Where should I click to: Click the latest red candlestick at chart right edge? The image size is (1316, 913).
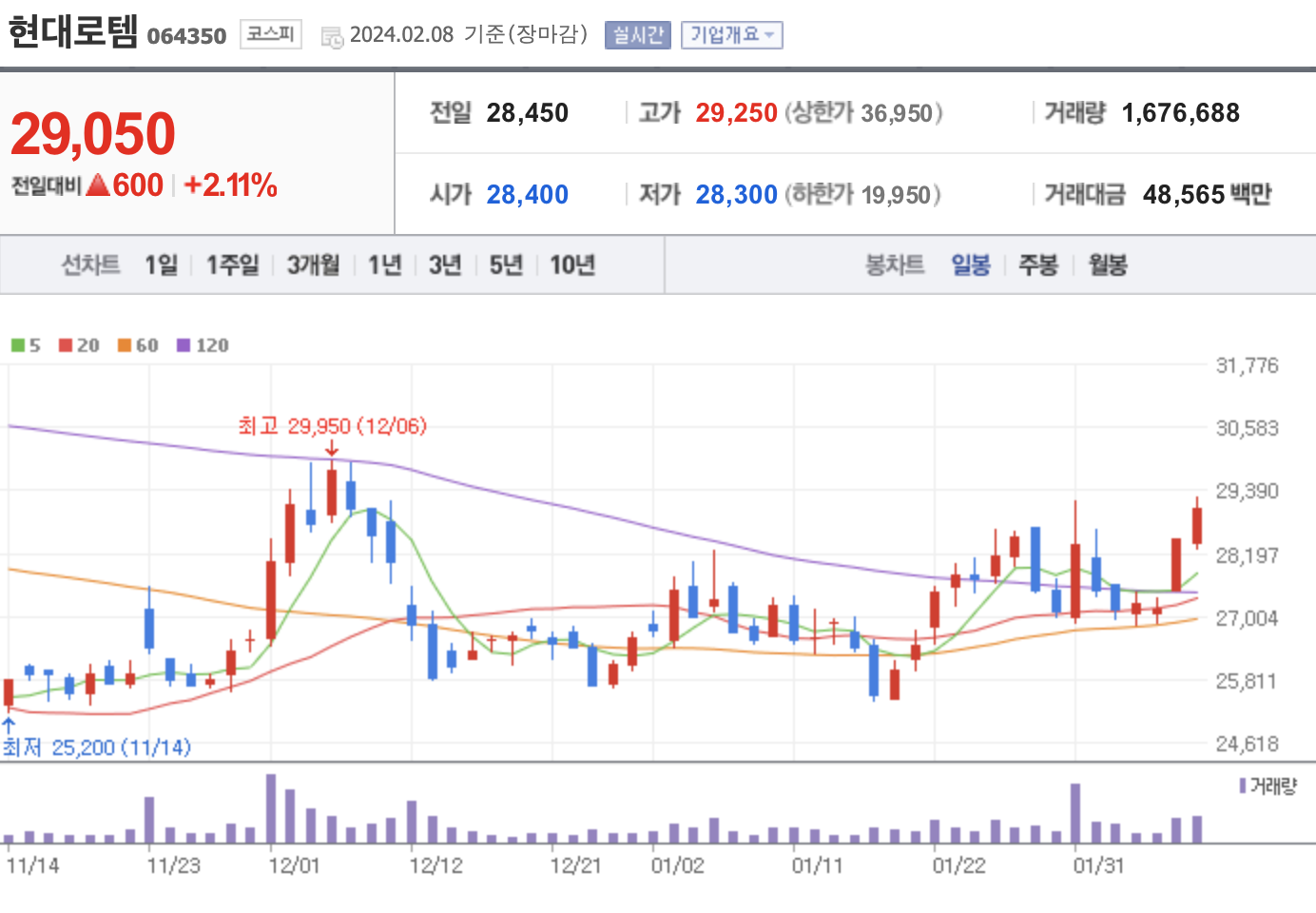click(1197, 524)
